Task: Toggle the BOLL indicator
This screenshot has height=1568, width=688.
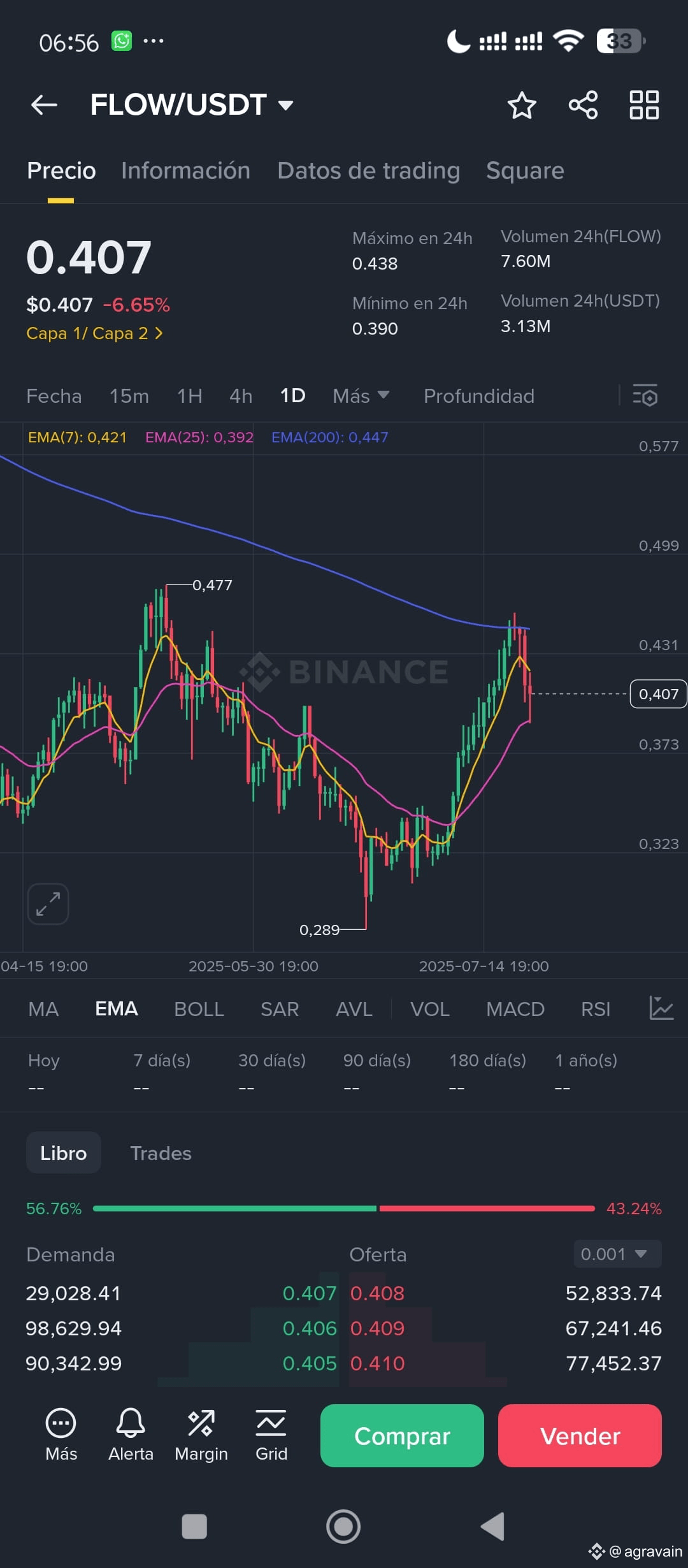Action: pos(199,1009)
